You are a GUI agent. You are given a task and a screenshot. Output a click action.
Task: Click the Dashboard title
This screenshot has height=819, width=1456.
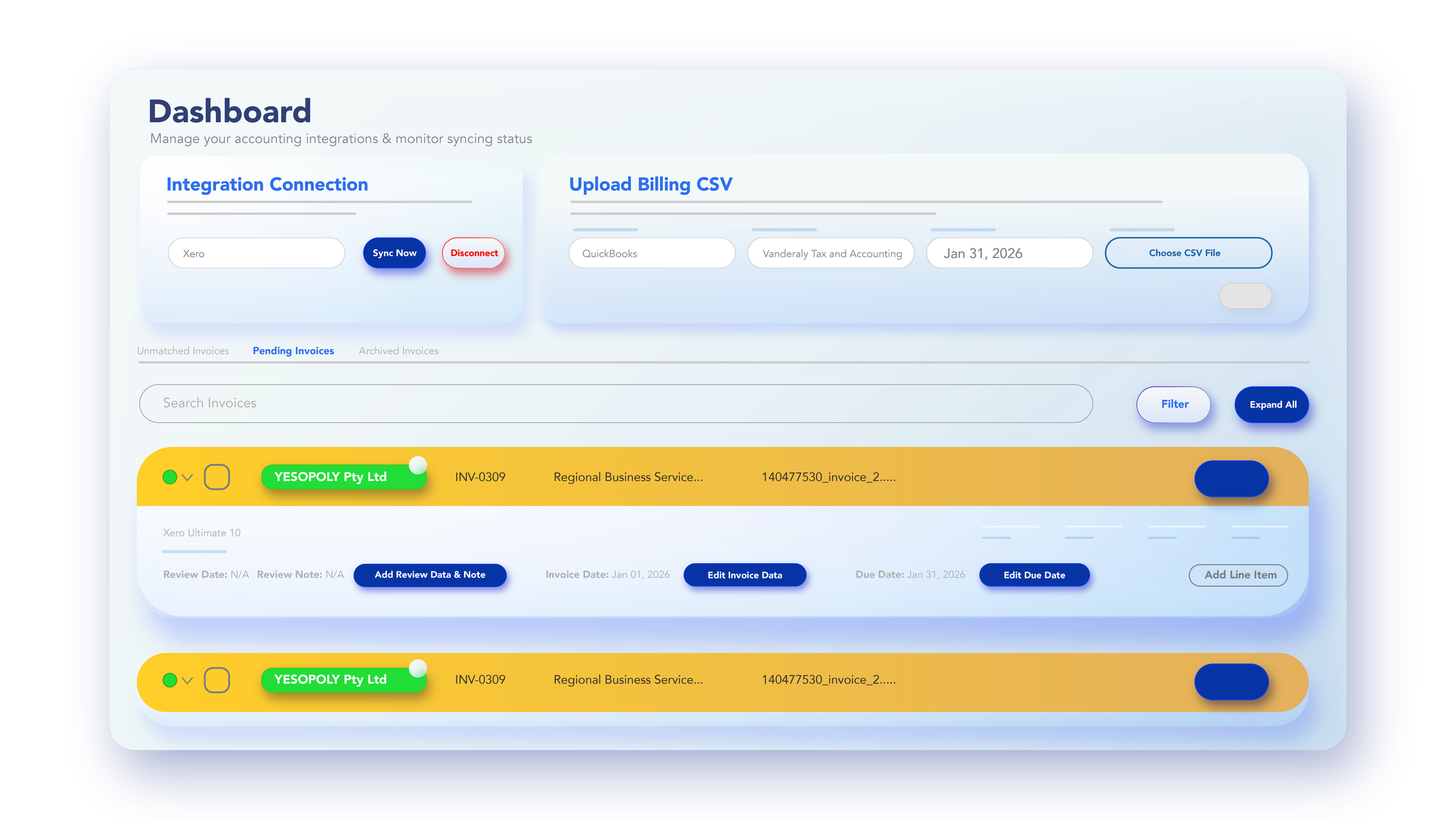[229, 111]
